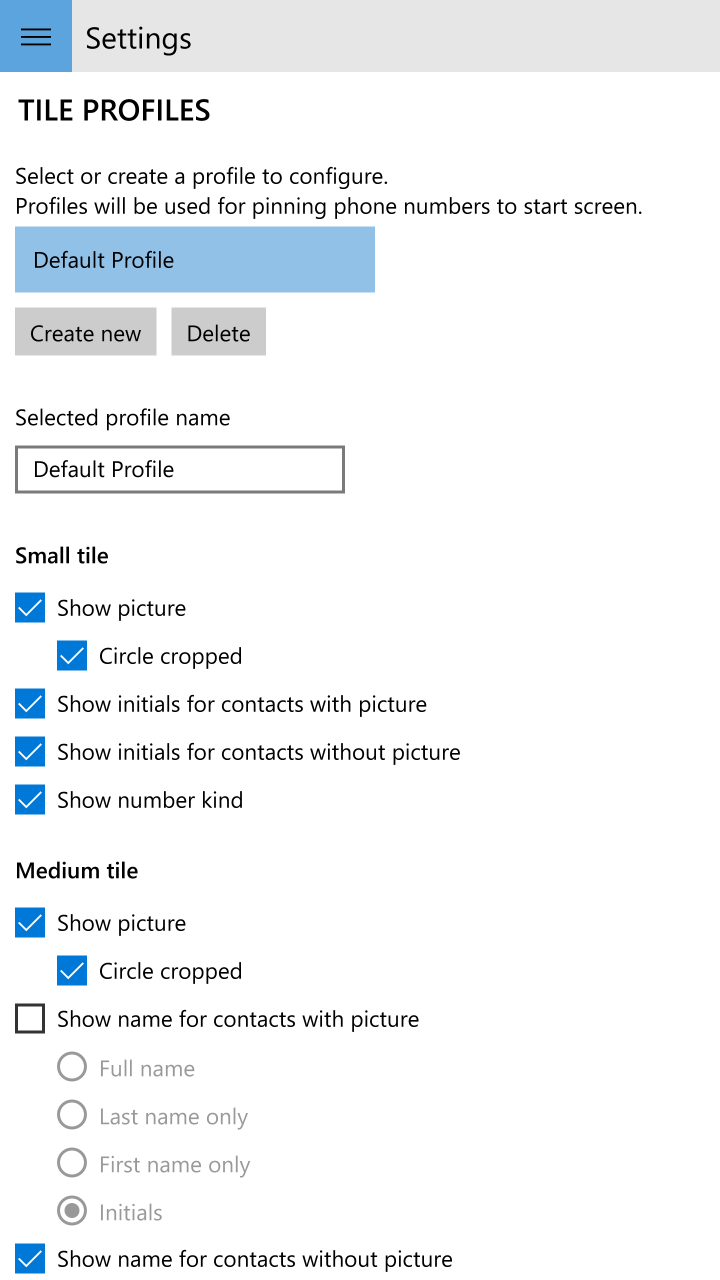The image size is (720, 1280).
Task: Click the Create new button
Action: pyautogui.click(x=86, y=332)
